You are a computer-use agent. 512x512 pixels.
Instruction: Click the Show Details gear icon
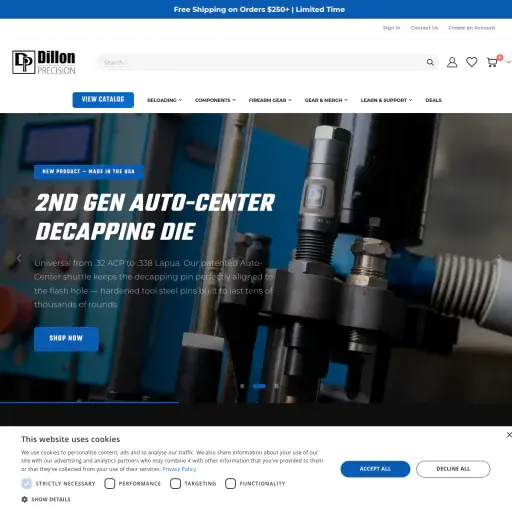(24, 499)
